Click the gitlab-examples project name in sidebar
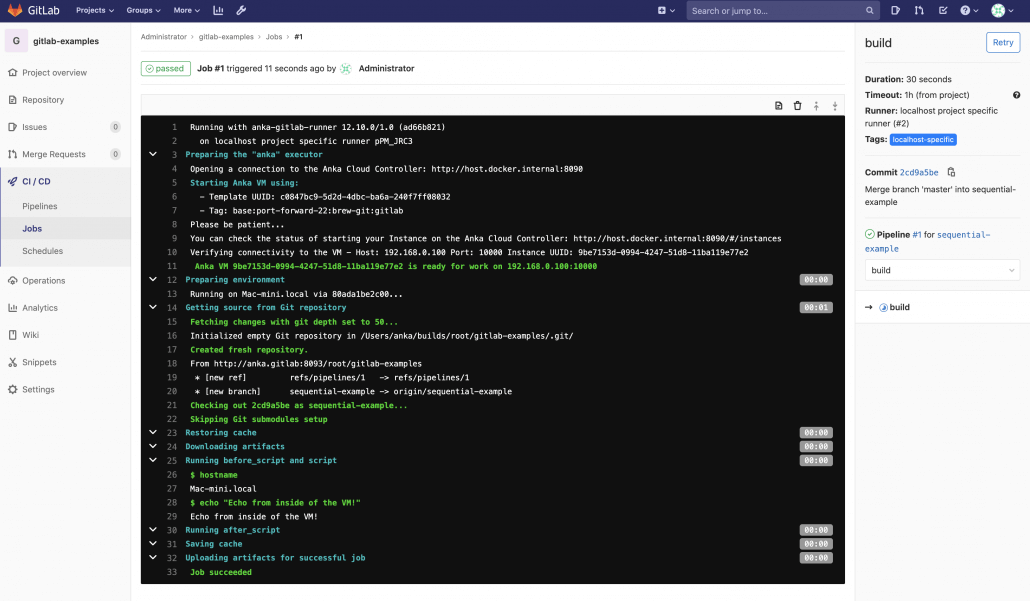 [x=66, y=41]
